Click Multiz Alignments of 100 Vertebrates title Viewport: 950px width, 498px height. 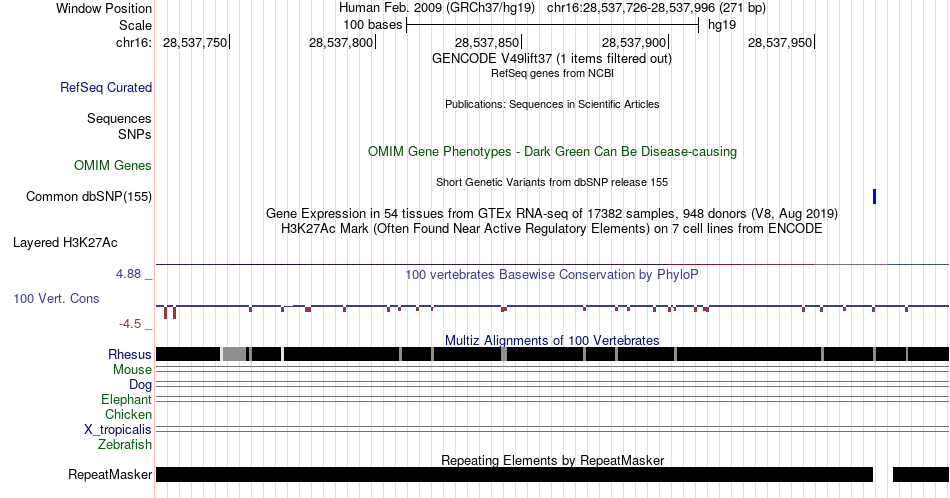point(552,340)
